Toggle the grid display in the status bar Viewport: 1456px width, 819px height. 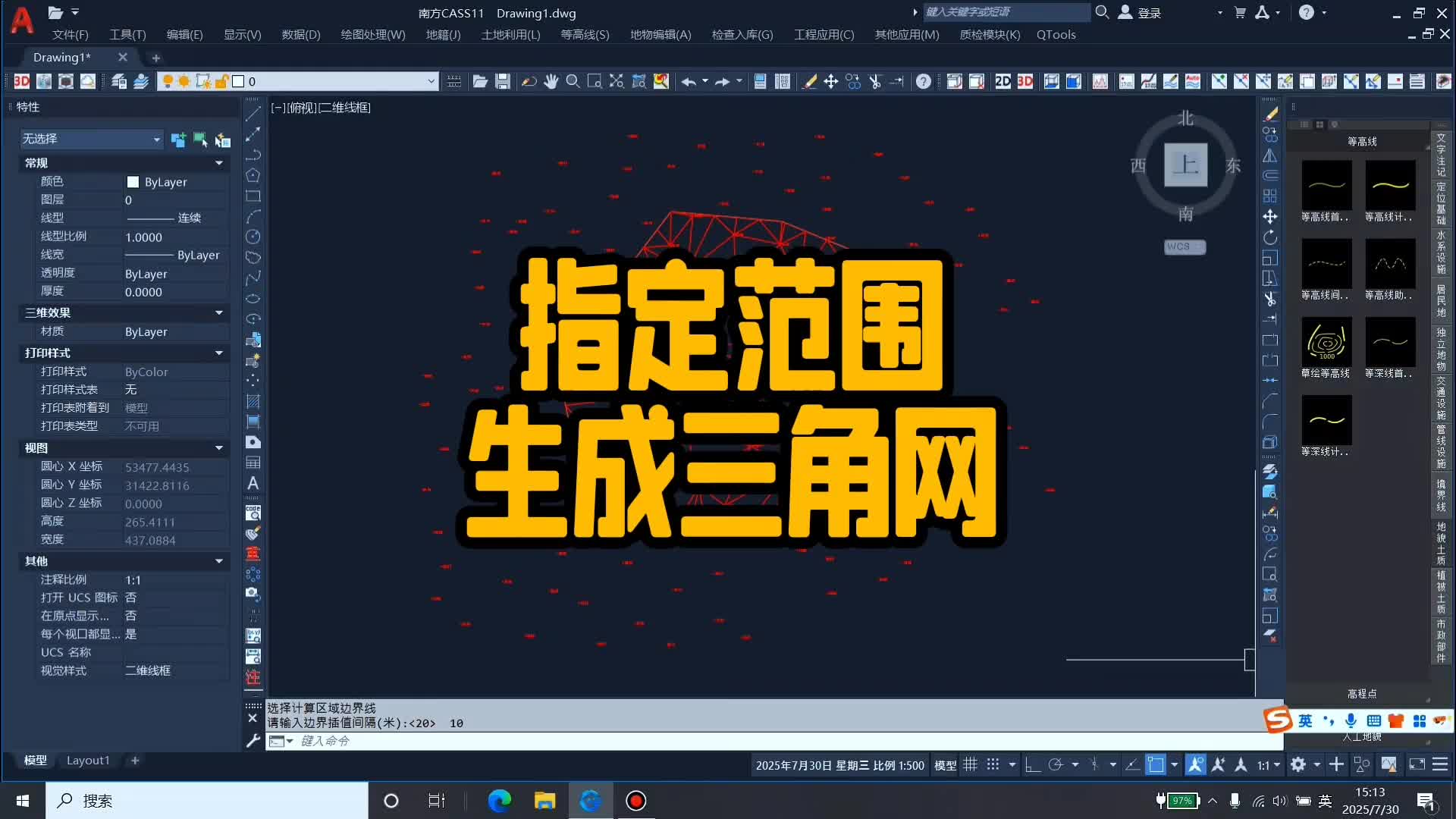[x=971, y=765]
